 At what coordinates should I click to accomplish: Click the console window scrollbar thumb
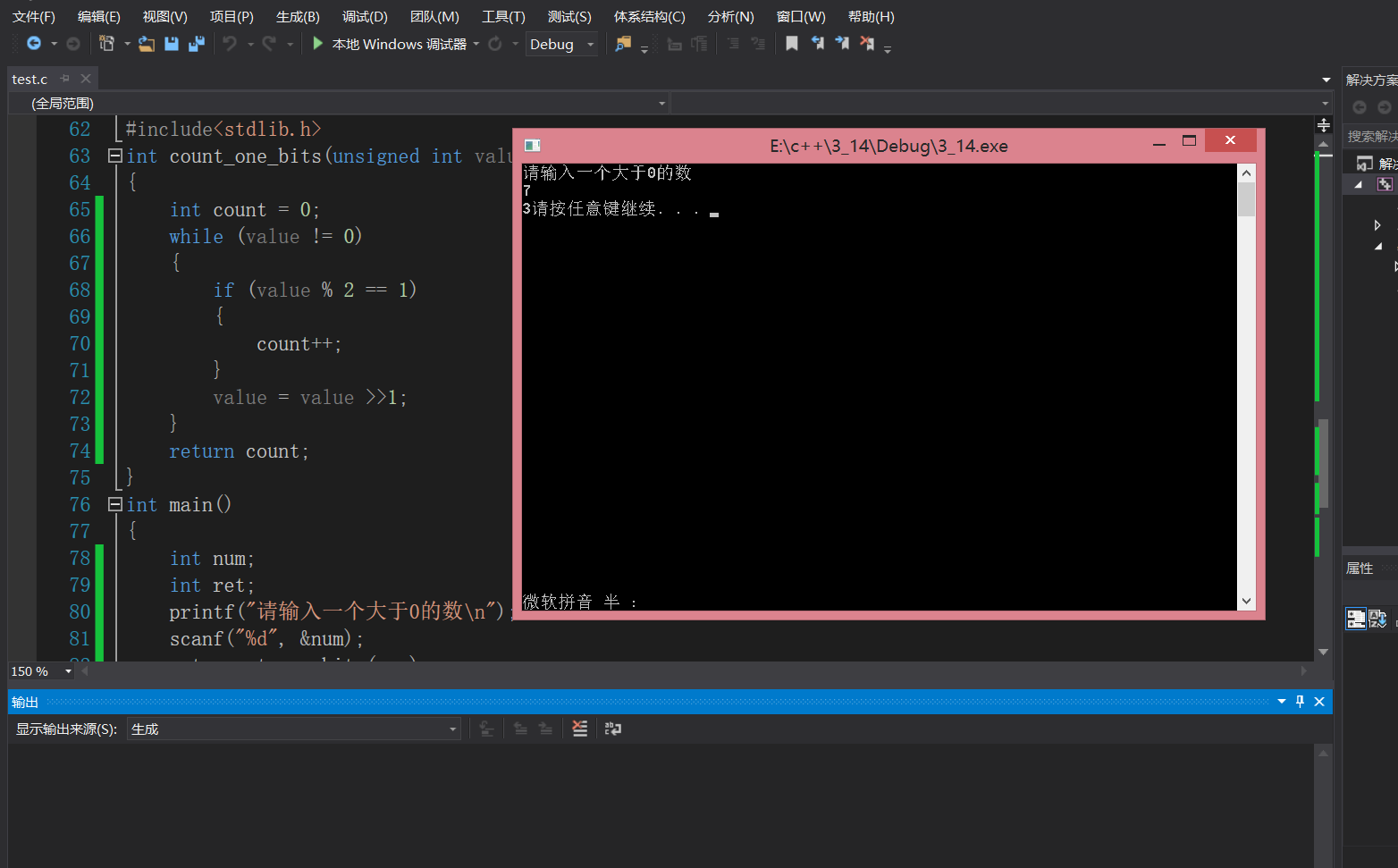click(1246, 198)
